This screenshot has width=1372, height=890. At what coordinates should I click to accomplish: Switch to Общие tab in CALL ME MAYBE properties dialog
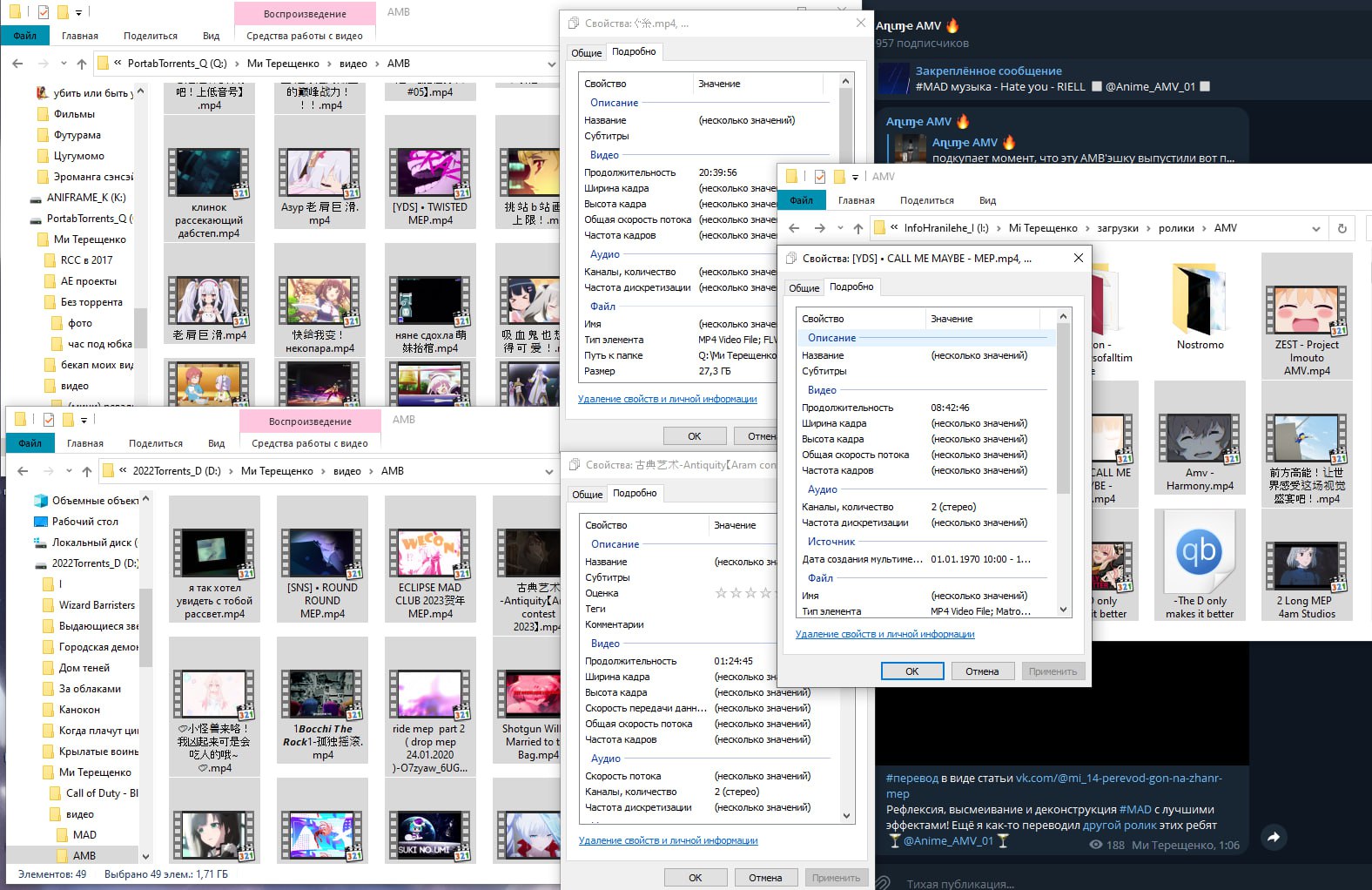[x=804, y=288]
